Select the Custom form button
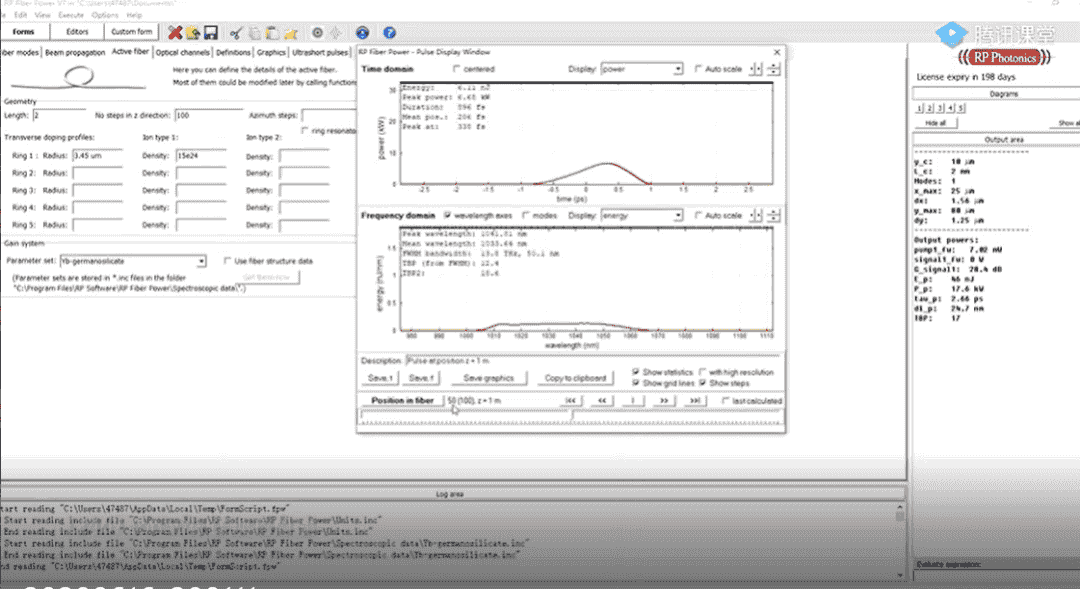Image resolution: width=1080 pixels, height=589 pixels. (132, 32)
